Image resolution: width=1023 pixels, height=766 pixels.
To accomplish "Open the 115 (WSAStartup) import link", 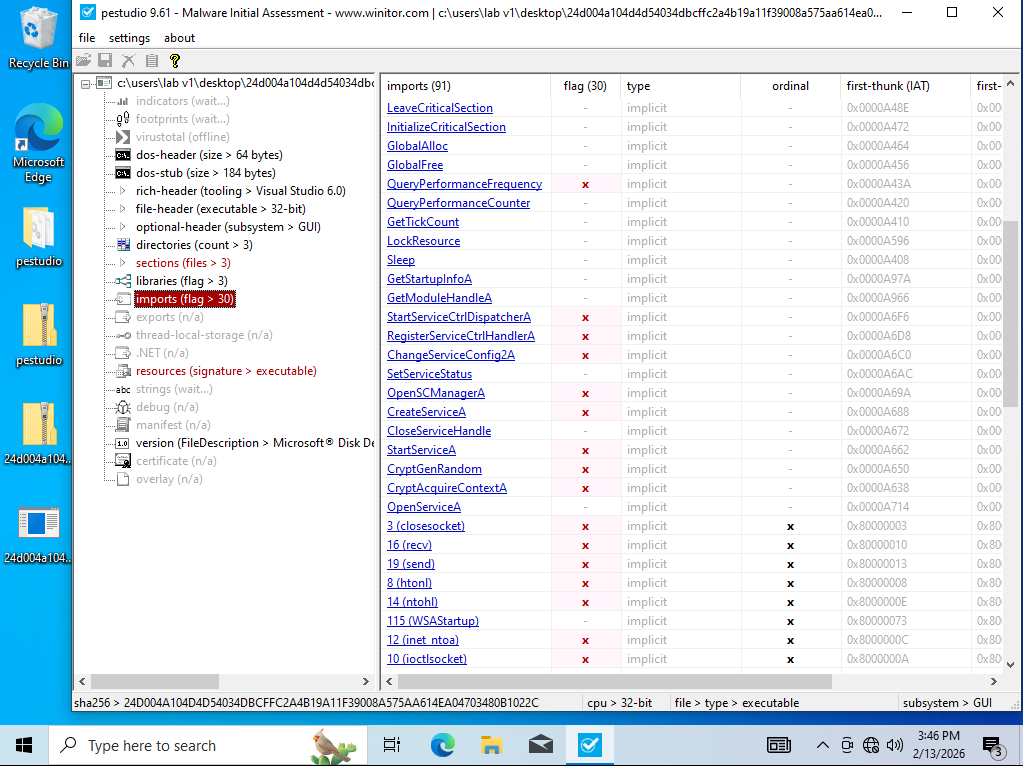I will point(433,621).
